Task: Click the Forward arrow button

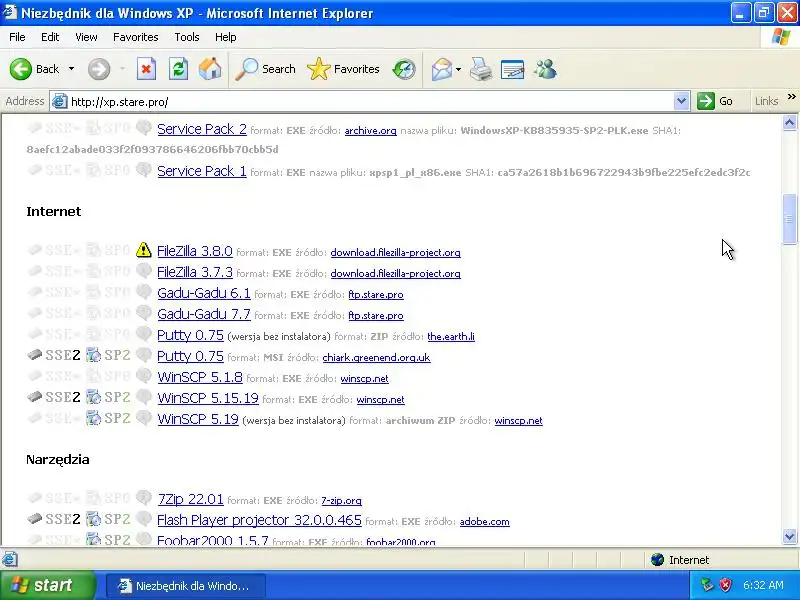Action: (99, 69)
